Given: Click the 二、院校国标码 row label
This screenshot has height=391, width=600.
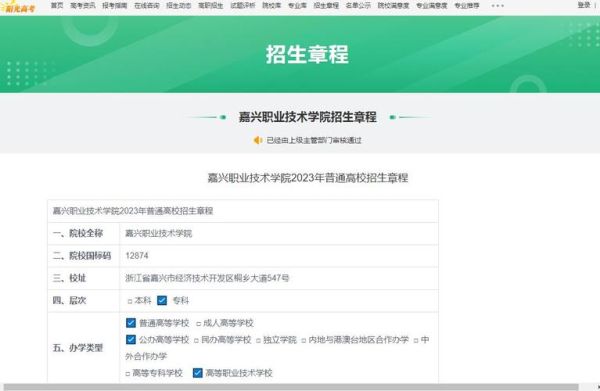Looking at the screenshot, I should [x=82, y=256].
